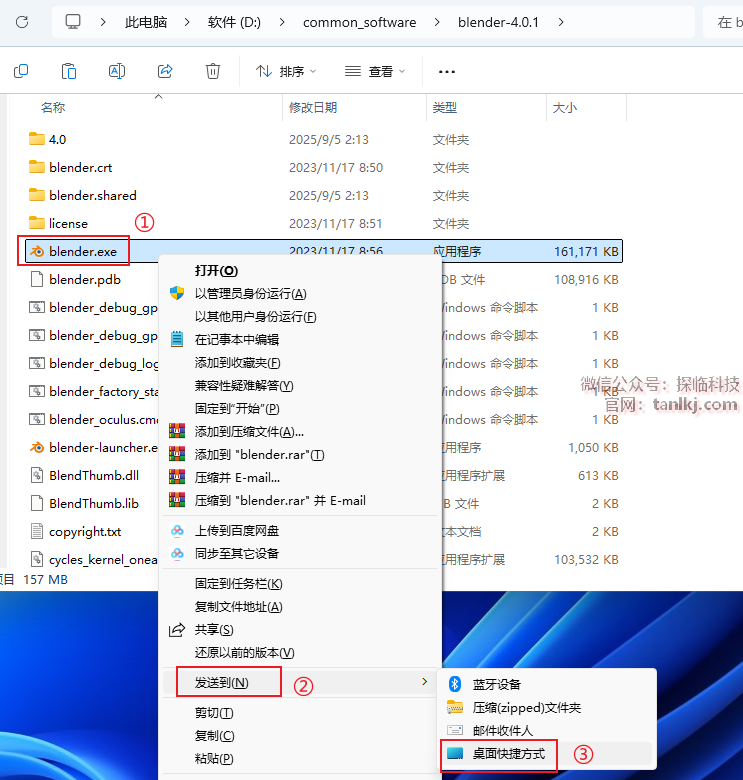Expand chevron after 此电脑 in breadcrumb
The height and width of the screenshot is (780, 743).
pyautogui.click(x=187, y=22)
